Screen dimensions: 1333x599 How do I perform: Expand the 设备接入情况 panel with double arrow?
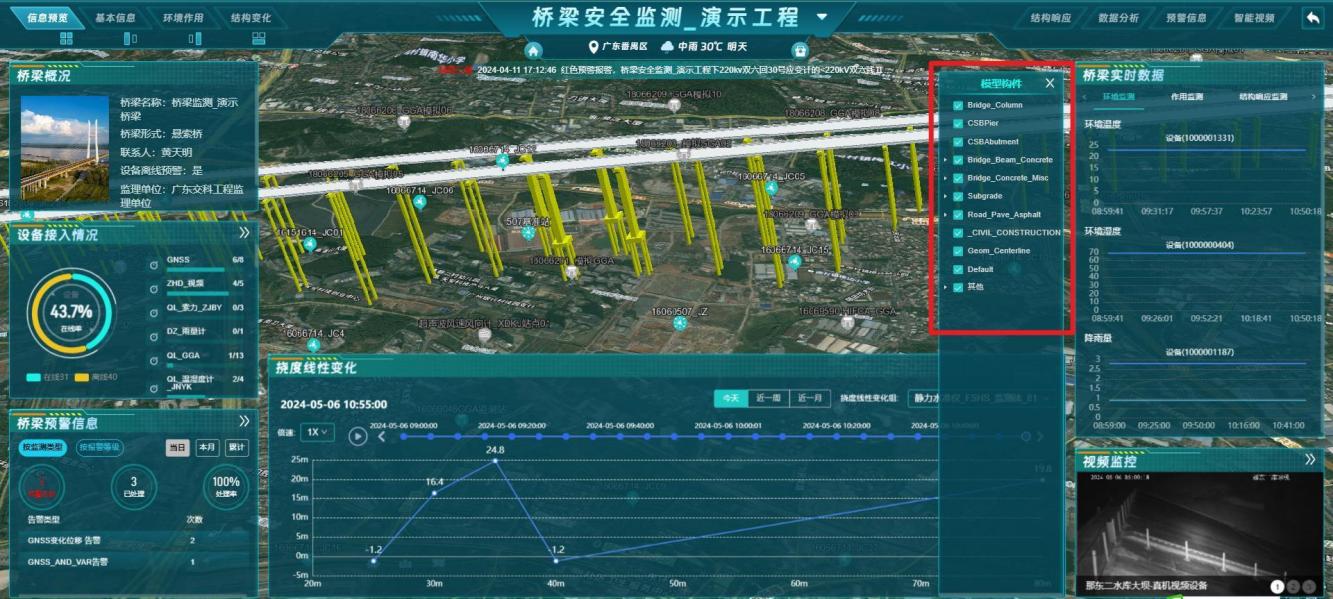tap(244, 233)
